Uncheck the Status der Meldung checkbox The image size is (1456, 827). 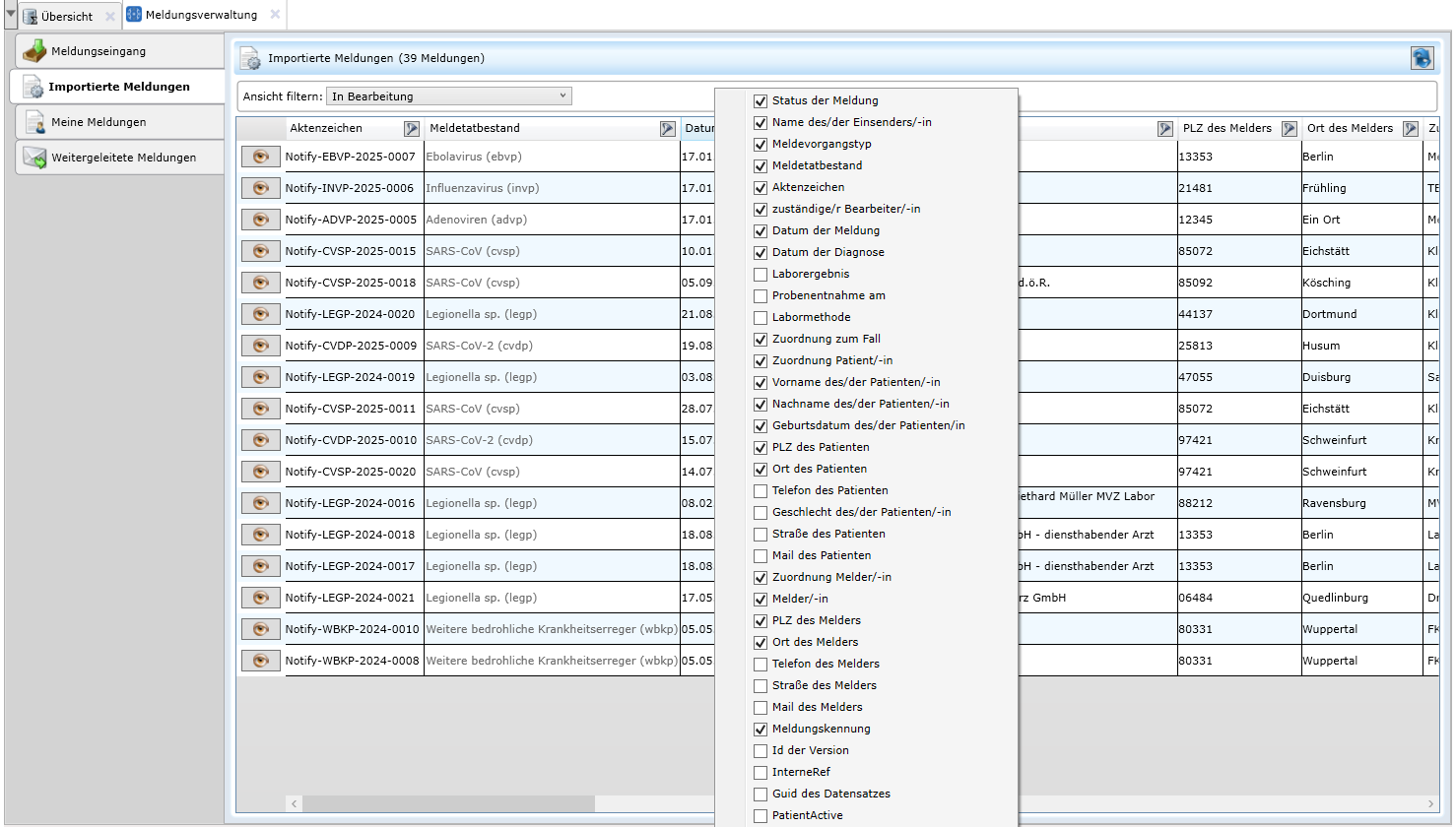(x=761, y=101)
